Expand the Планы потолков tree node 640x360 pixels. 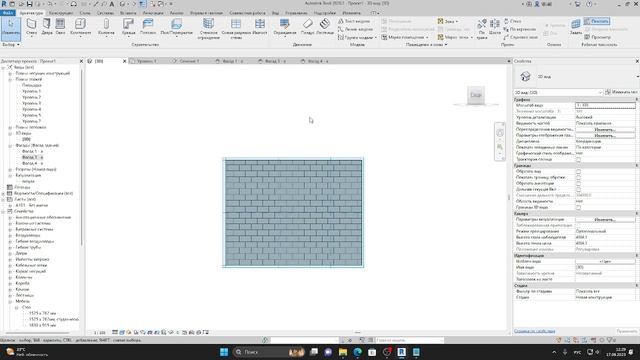pyautogui.click(x=10, y=127)
